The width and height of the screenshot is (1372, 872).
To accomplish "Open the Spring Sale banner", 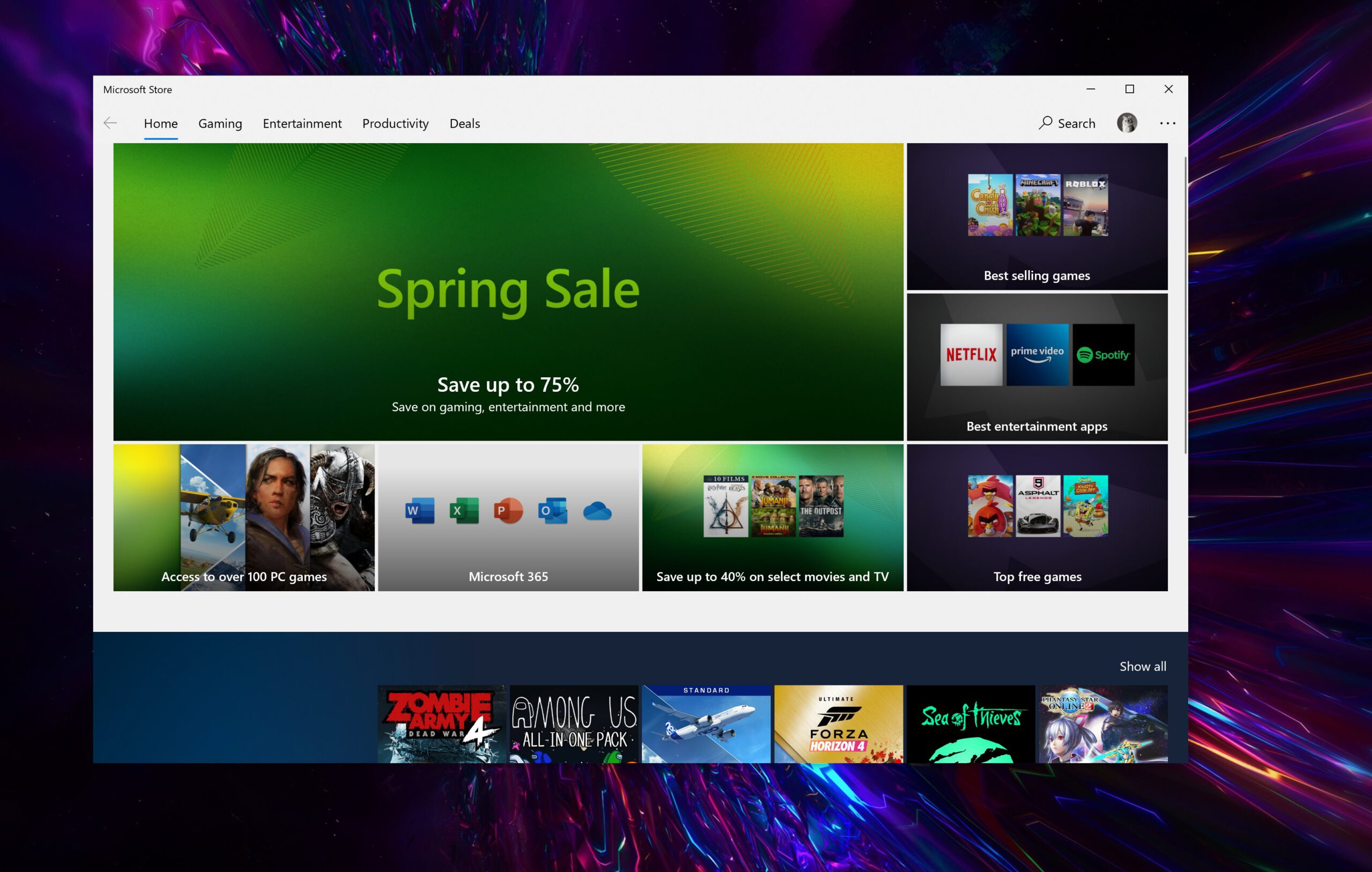I will (x=508, y=291).
